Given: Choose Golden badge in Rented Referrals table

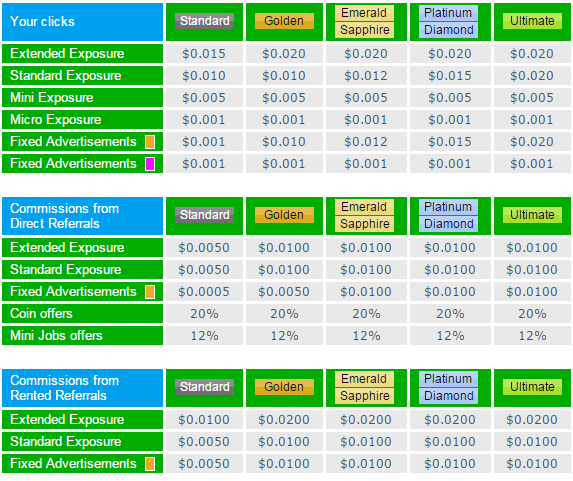Looking at the screenshot, I should pyautogui.click(x=284, y=387).
